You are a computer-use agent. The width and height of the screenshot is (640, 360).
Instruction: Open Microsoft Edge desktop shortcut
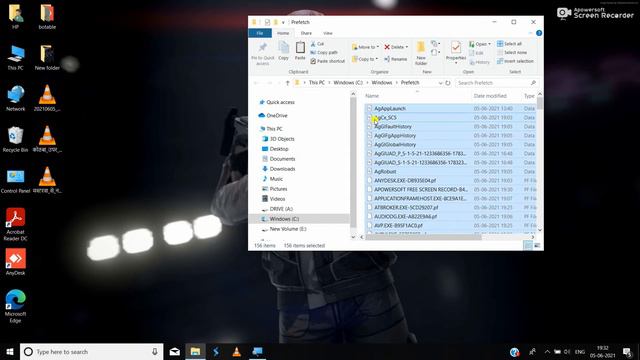[x=16, y=306]
